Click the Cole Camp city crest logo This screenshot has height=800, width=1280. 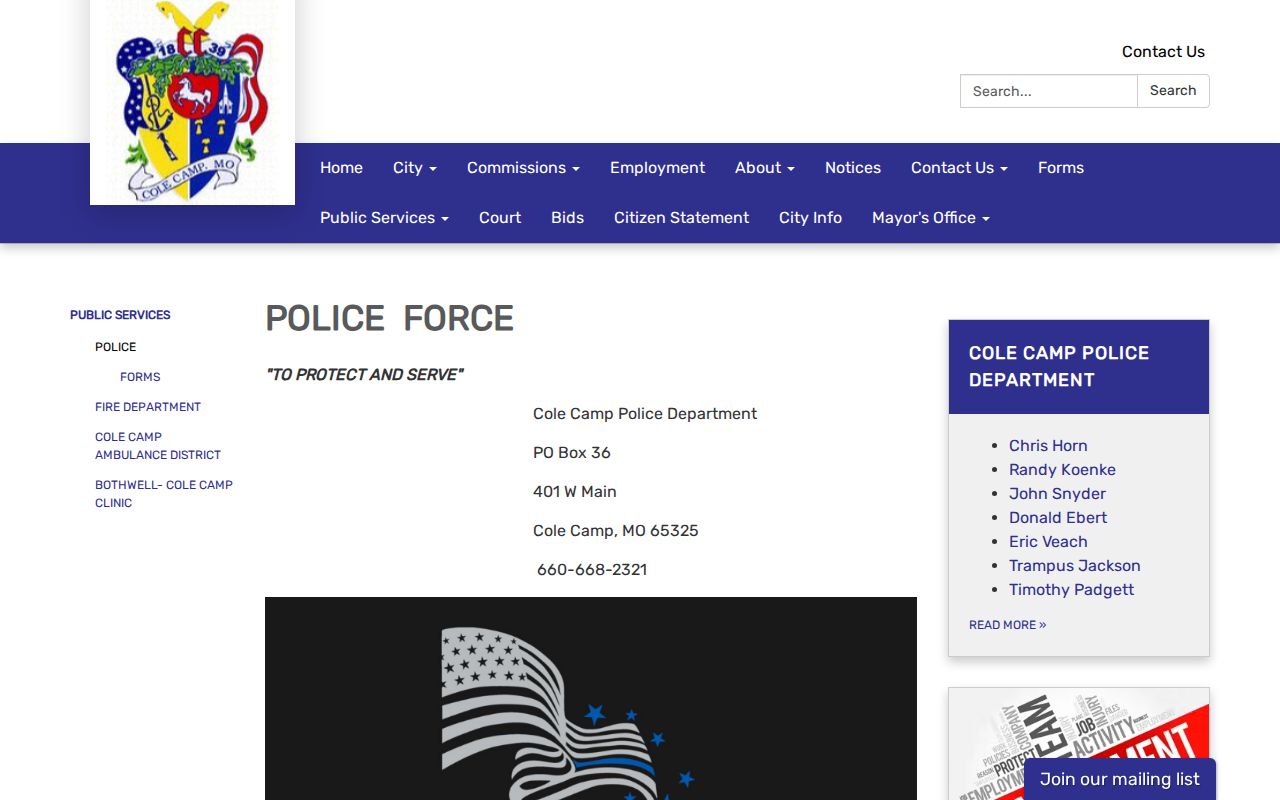tap(192, 102)
